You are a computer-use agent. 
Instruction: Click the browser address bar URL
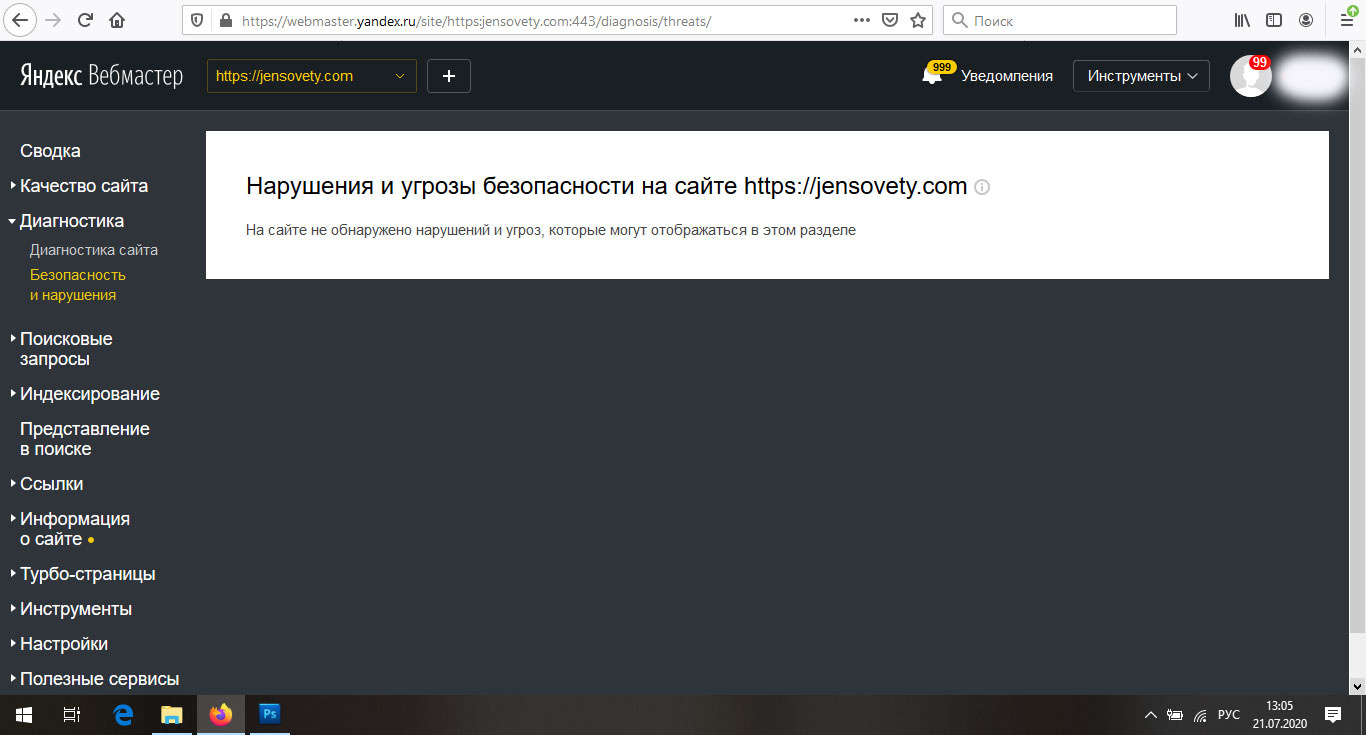476,20
